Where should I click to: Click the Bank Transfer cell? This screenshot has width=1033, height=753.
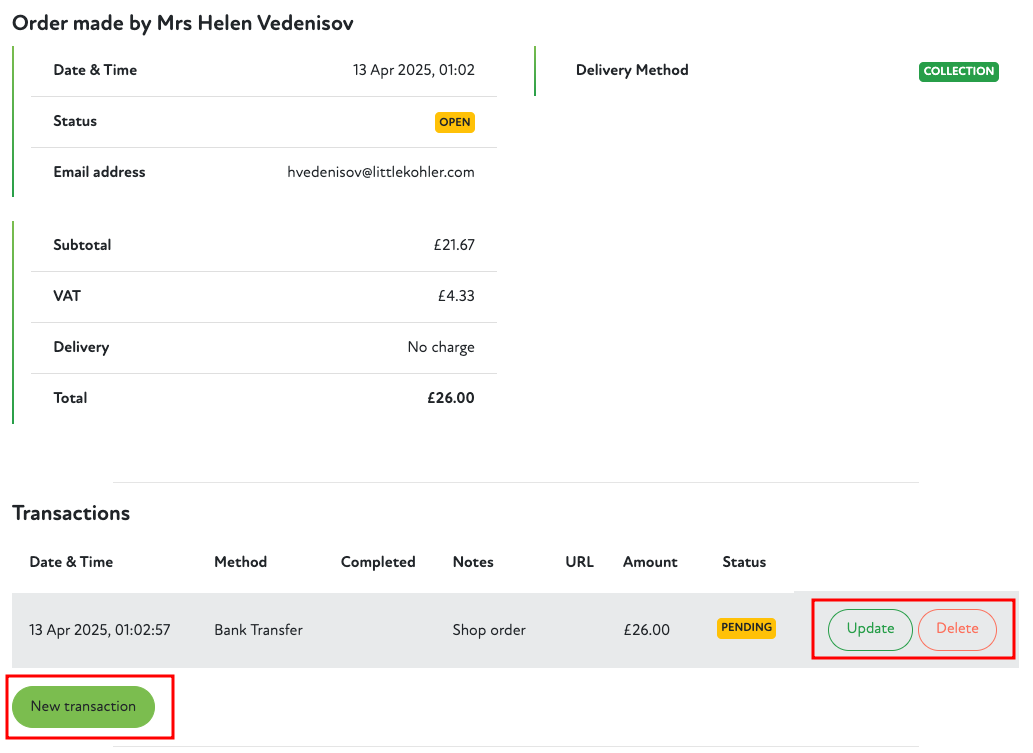coord(258,630)
